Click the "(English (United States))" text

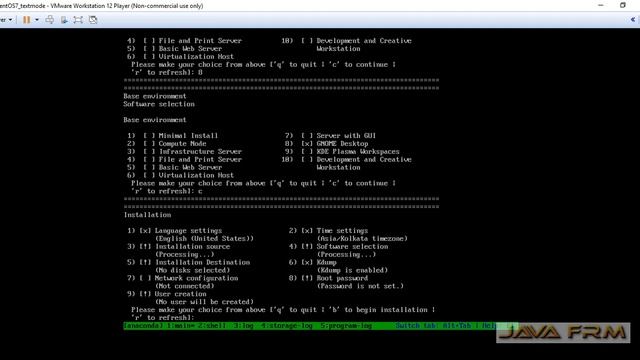[204, 239]
